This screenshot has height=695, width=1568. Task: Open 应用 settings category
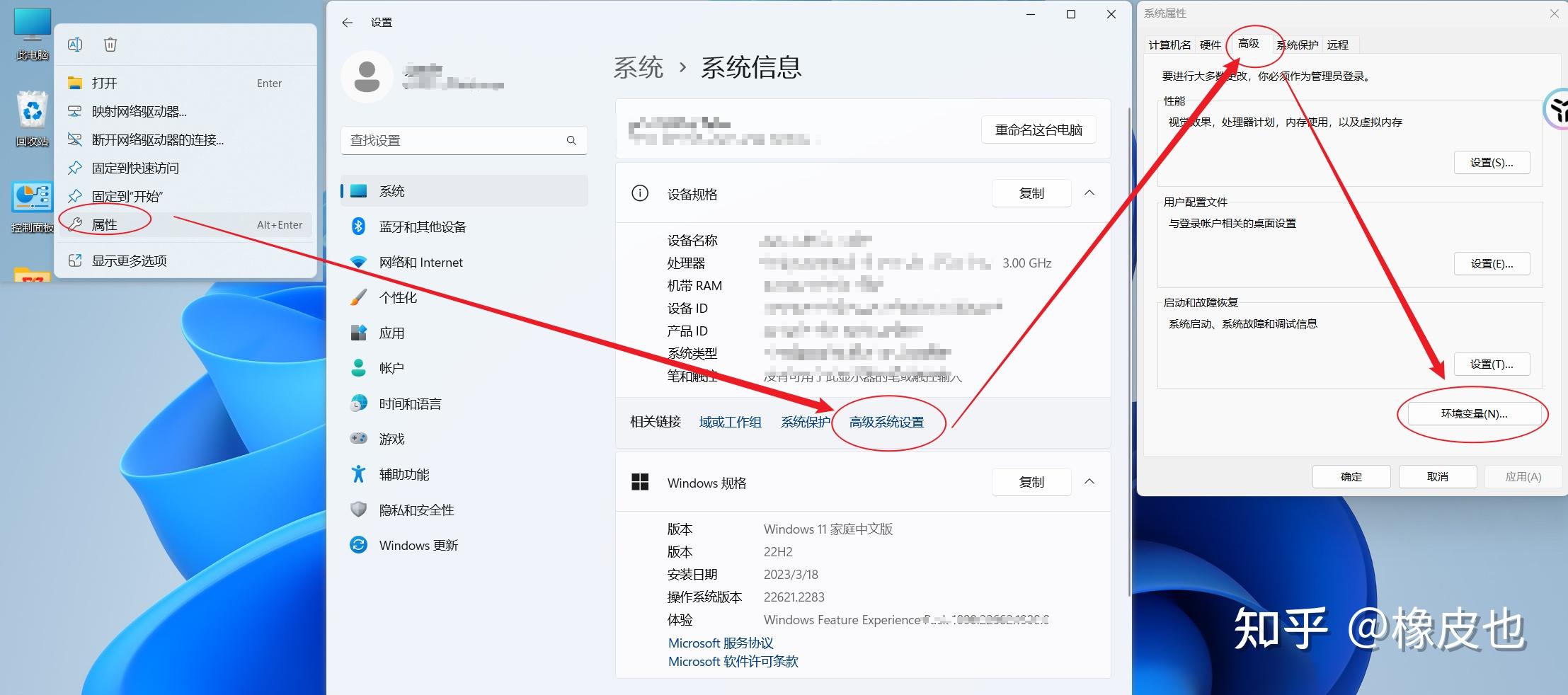(x=464, y=333)
